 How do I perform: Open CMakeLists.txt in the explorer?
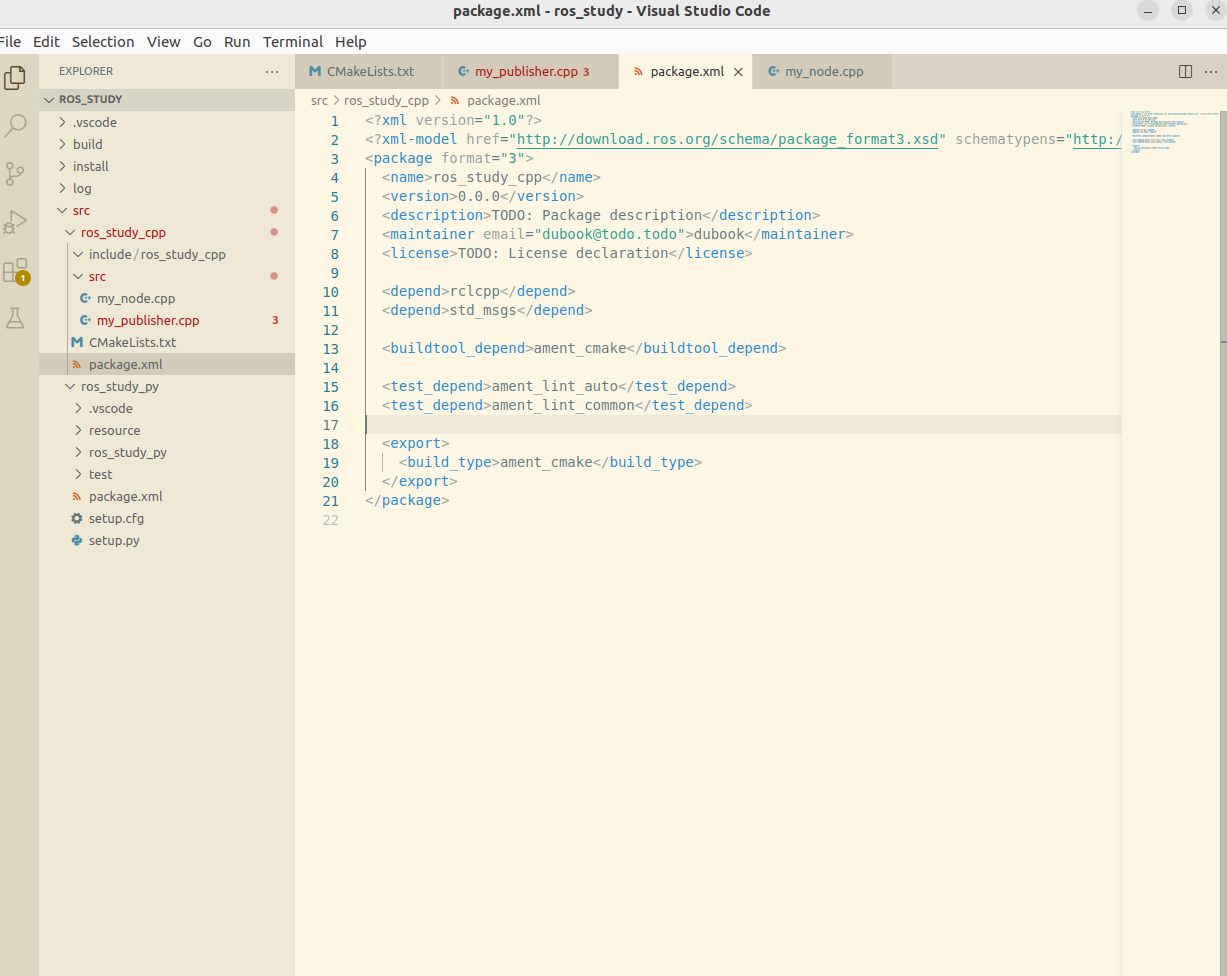[x=167, y=342]
